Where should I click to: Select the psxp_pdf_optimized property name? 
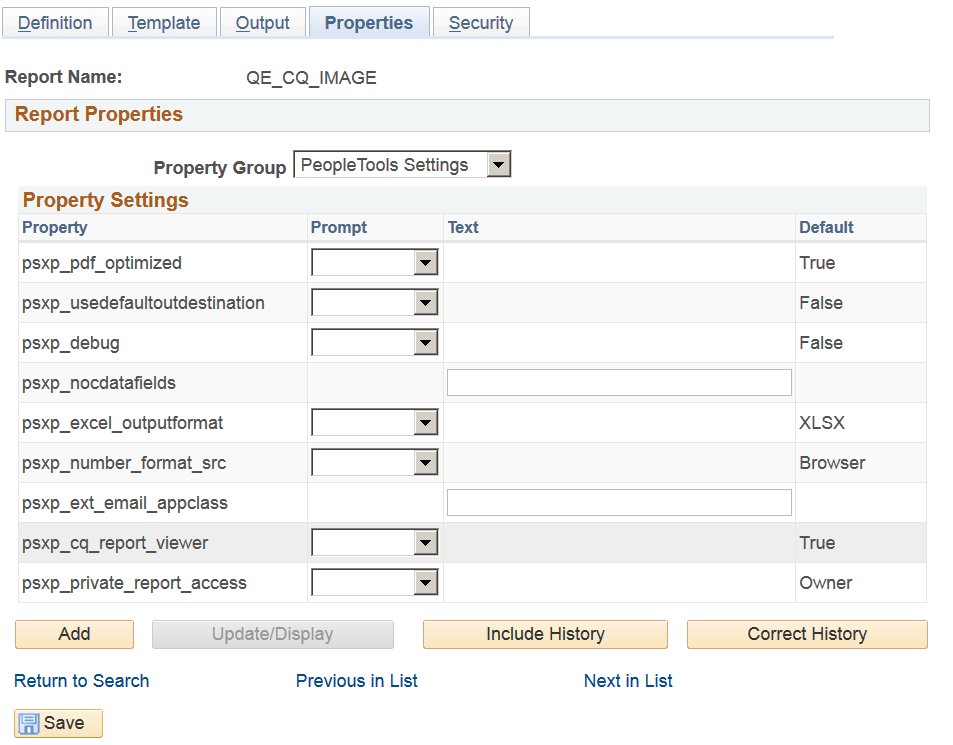102,263
